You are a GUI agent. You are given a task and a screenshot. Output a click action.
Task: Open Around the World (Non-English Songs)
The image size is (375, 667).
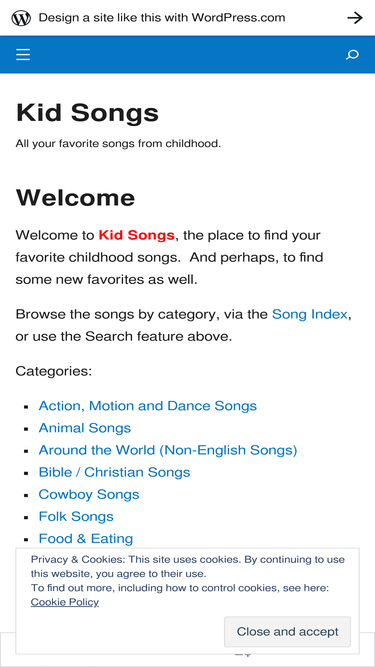[x=168, y=450]
